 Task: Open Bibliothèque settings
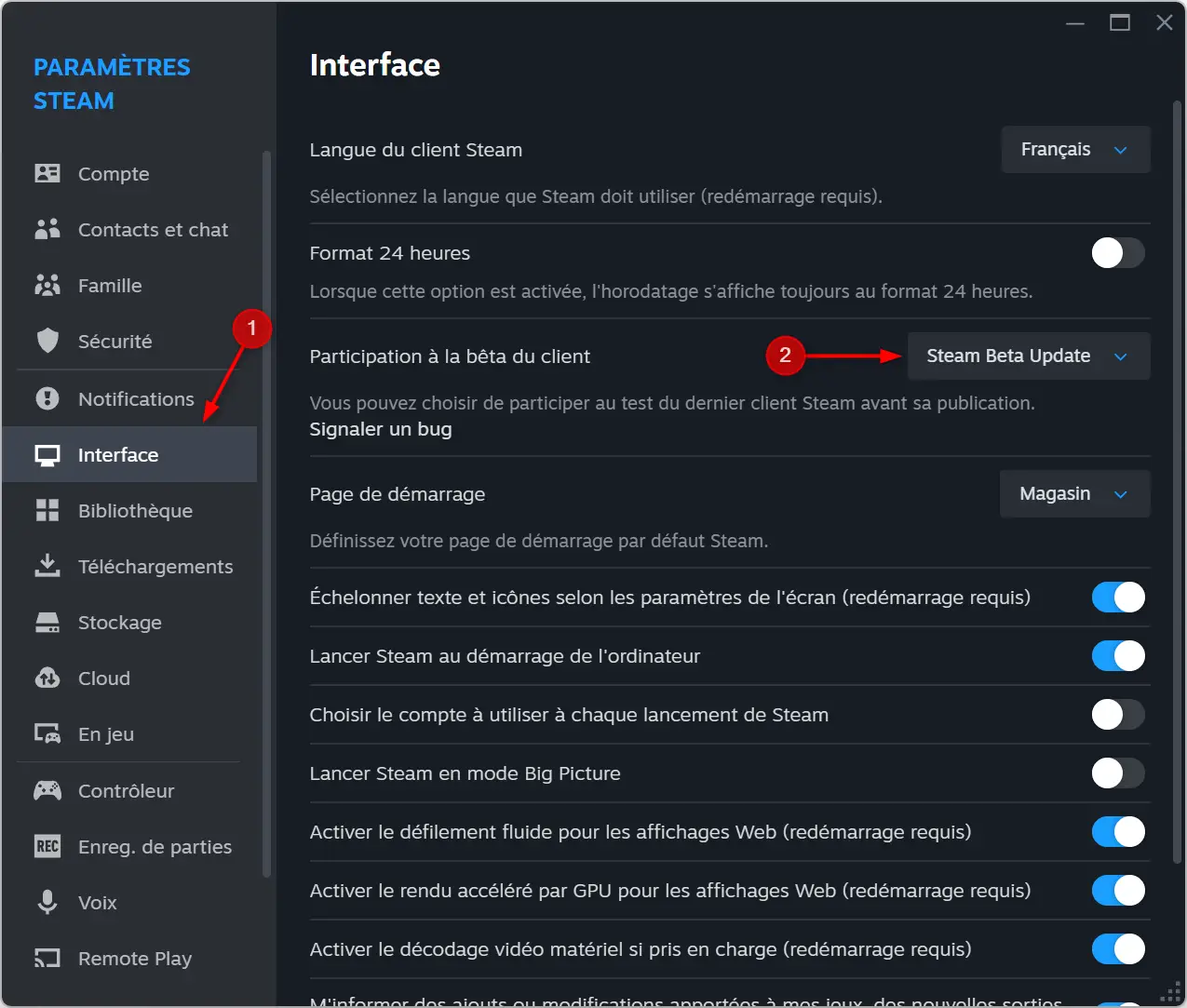click(x=129, y=510)
